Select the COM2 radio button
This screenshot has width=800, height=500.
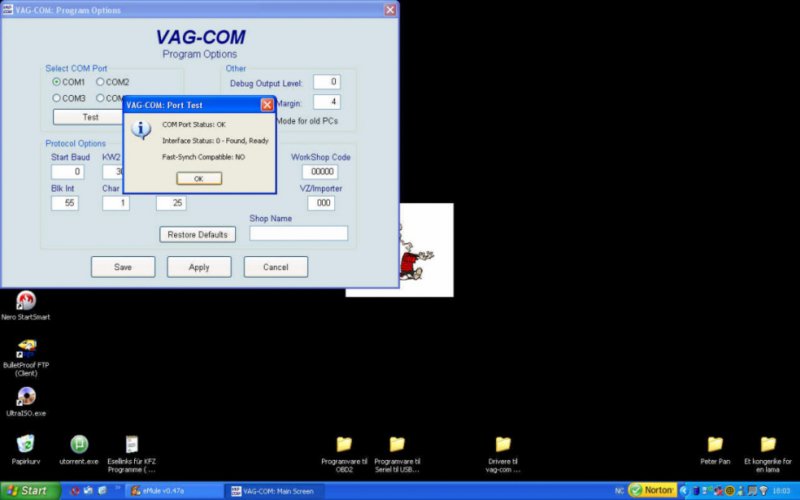(x=101, y=82)
